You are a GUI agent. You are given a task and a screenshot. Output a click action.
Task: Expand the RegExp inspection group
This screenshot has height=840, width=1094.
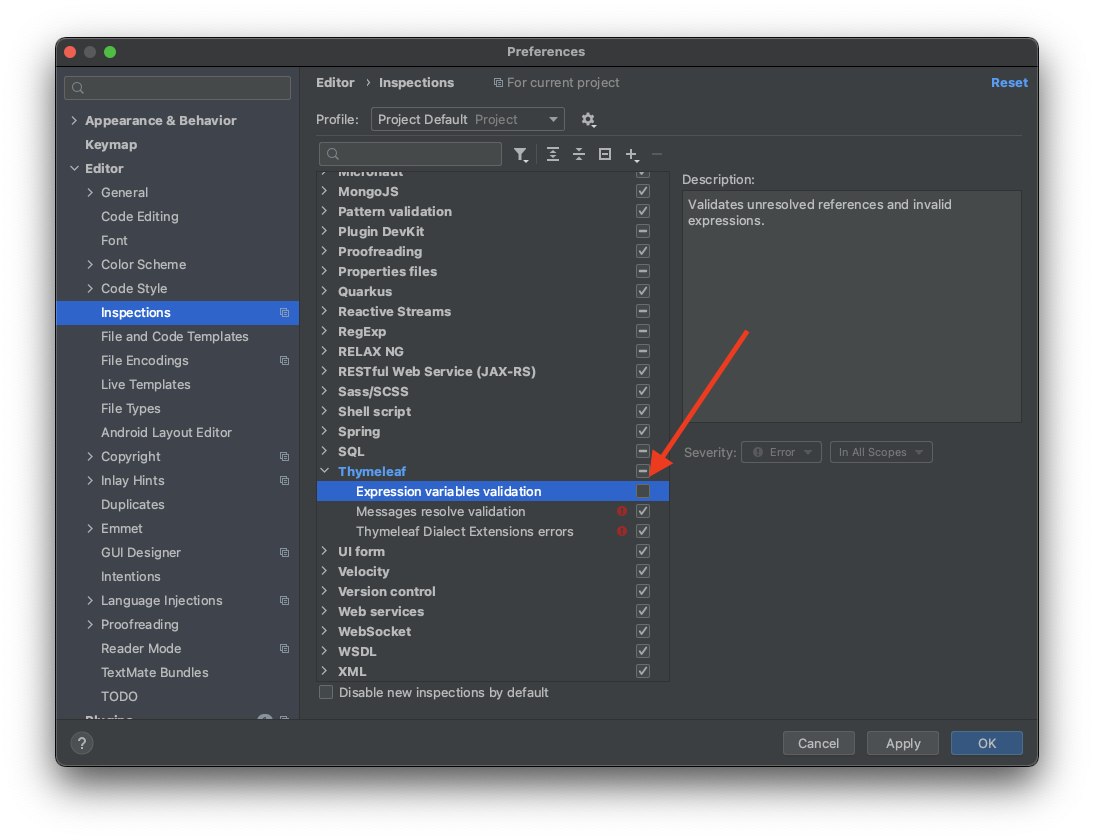[x=324, y=331]
